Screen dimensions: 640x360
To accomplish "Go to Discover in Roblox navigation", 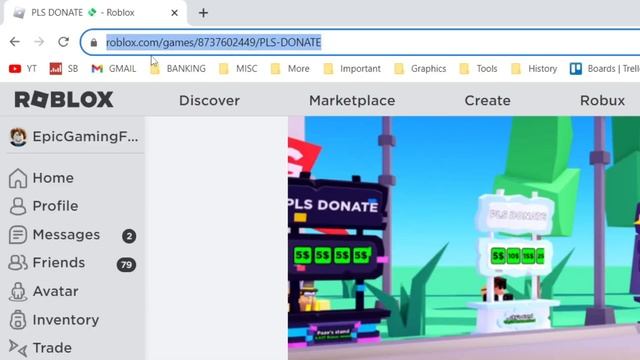I will [x=209, y=100].
